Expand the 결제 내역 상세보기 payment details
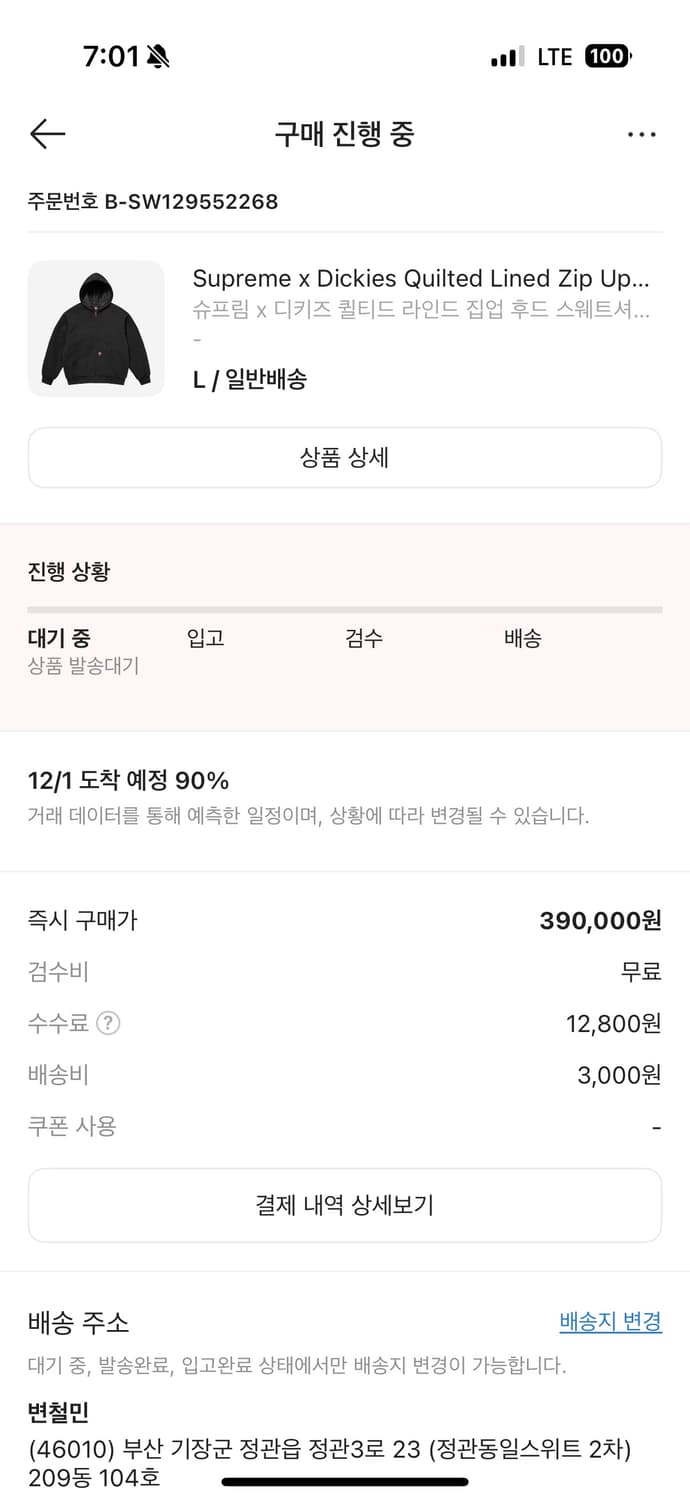690x1500 pixels. (345, 1204)
